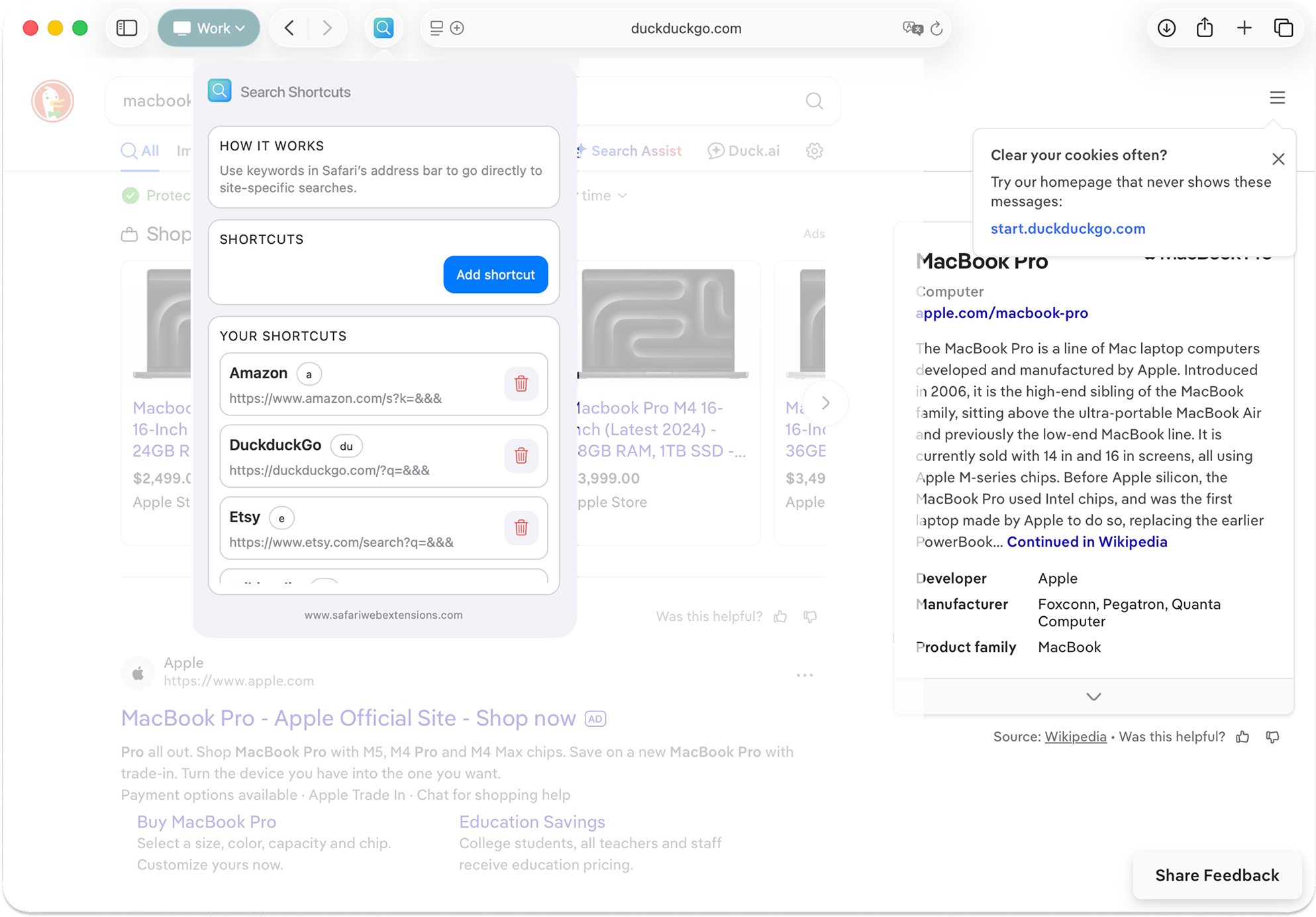Open the DuckDuckGo hamburger menu
Image resolution: width=1316 pixels, height=917 pixels.
pyautogui.click(x=1277, y=98)
